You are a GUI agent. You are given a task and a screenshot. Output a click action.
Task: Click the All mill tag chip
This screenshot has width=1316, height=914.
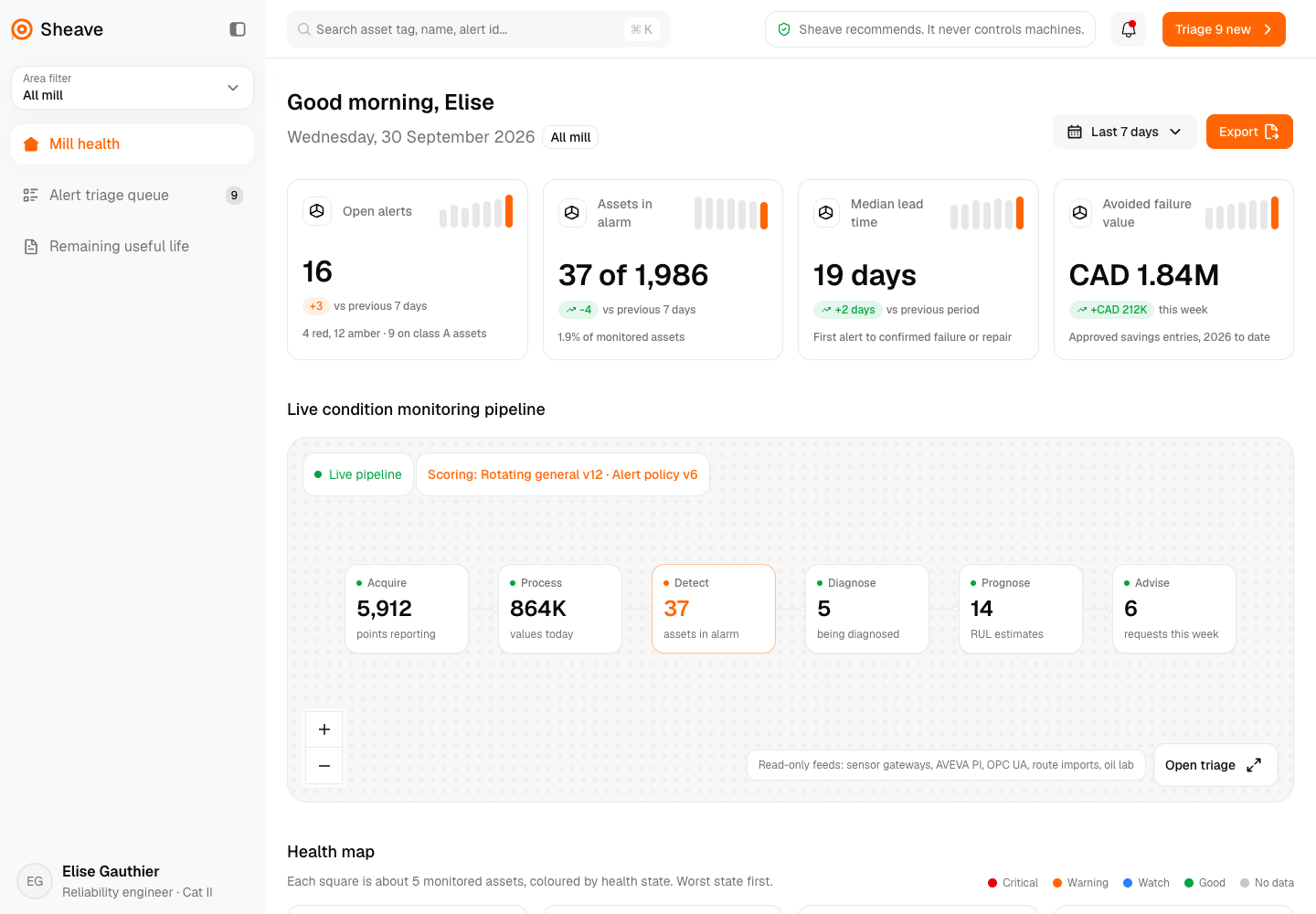(x=570, y=137)
